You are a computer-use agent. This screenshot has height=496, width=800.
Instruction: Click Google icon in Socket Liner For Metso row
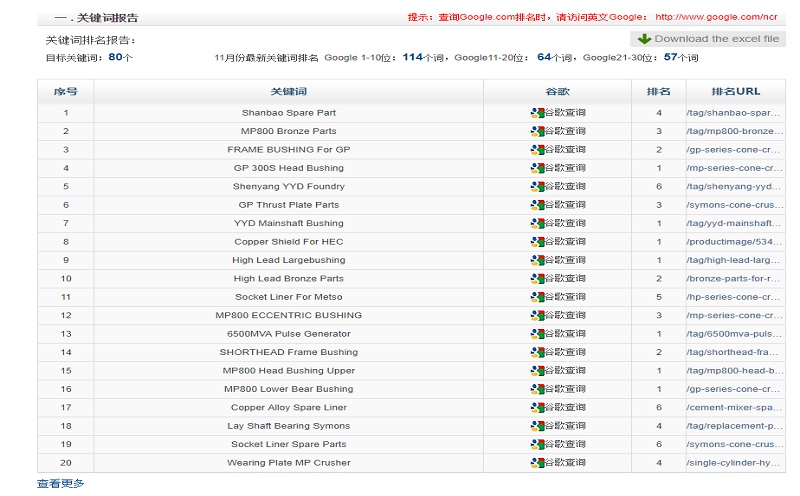tap(537, 296)
